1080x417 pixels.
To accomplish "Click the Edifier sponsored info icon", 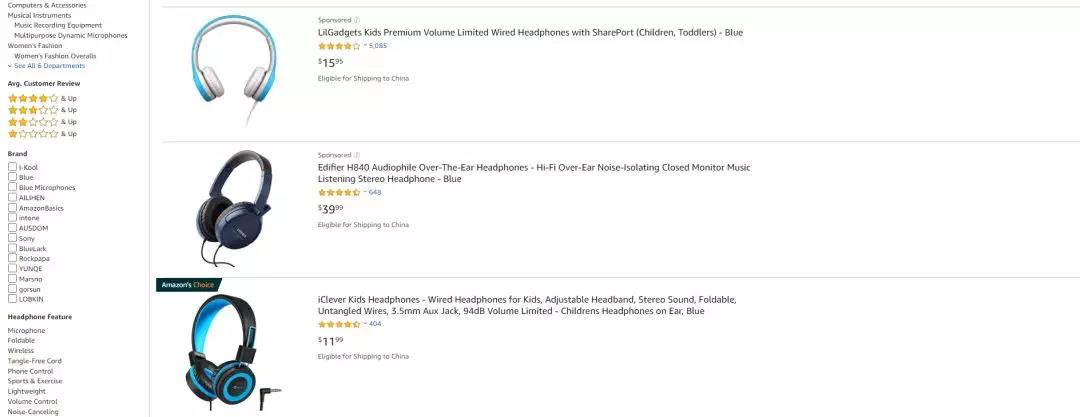I will point(357,155).
